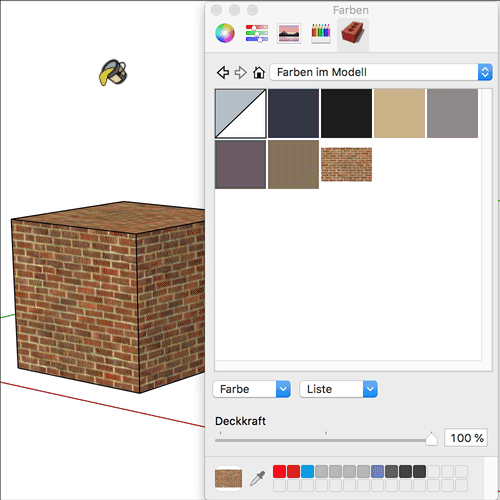Screen dimensions: 500x500
Task: Go forward with the right arrow
Action: tap(241, 72)
